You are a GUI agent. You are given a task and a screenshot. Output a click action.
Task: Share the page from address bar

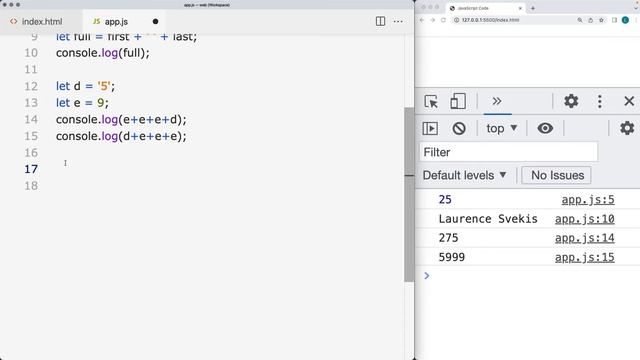click(590, 20)
